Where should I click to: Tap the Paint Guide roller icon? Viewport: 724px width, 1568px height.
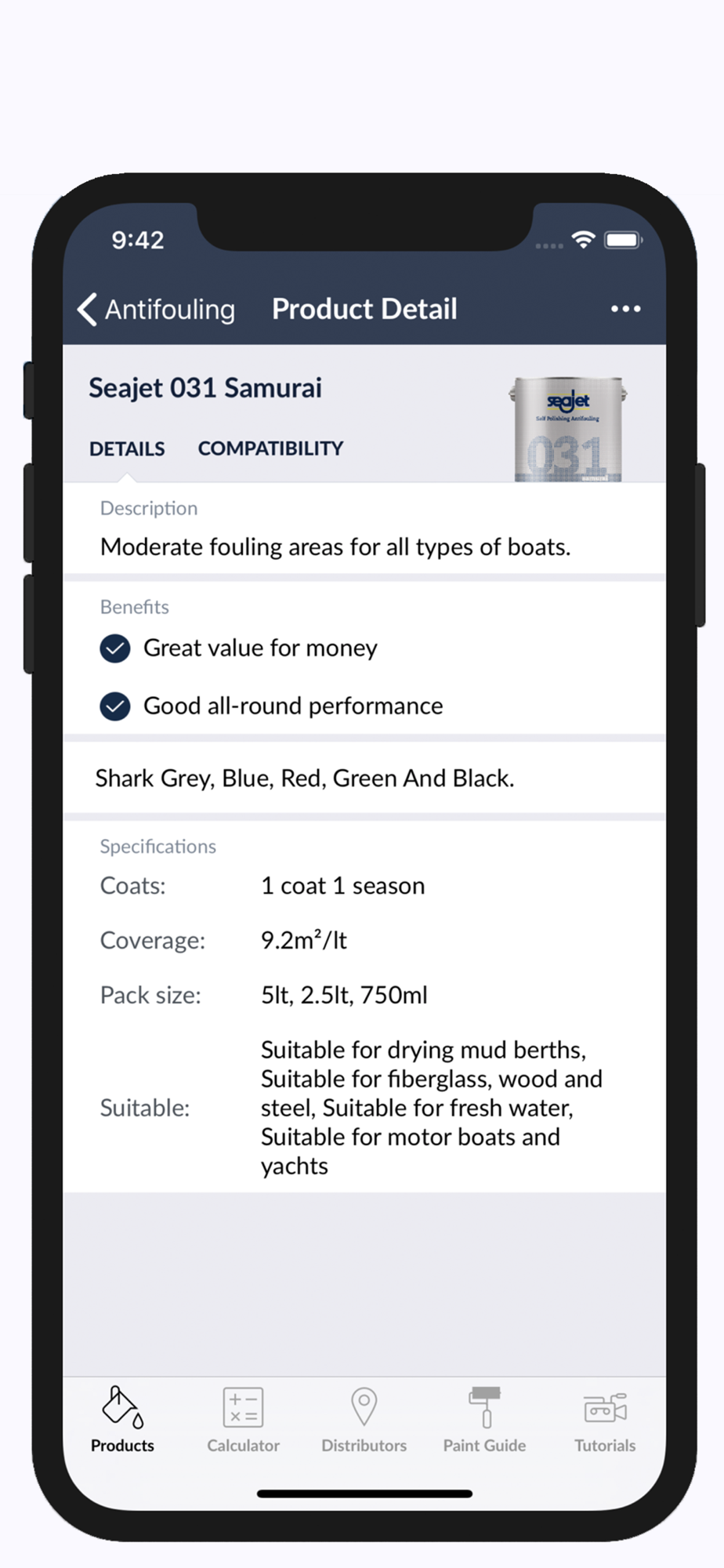485,1407
